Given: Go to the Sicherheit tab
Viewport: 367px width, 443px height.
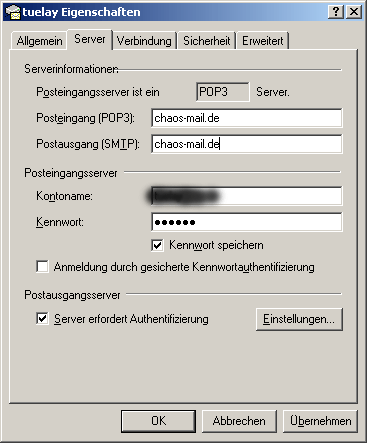Looking at the screenshot, I should coord(207,41).
